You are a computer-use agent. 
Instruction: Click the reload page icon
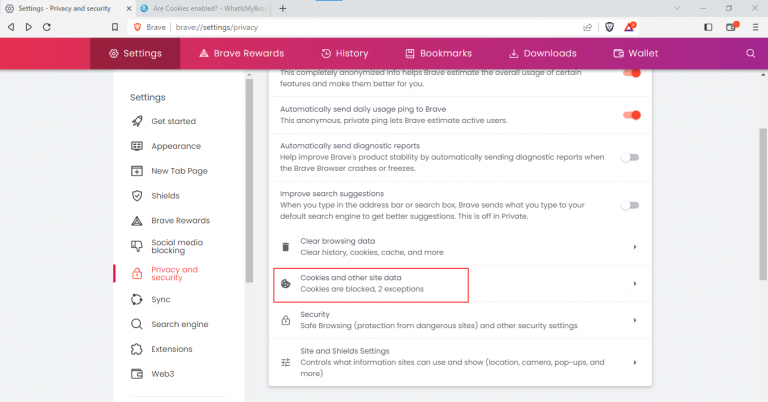coord(46,27)
